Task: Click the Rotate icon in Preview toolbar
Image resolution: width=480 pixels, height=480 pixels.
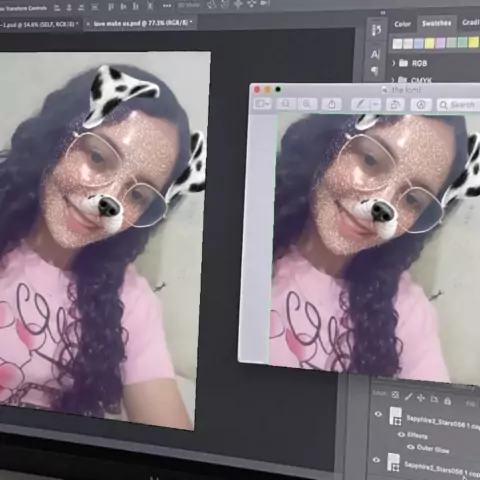Action: click(395, 105)
